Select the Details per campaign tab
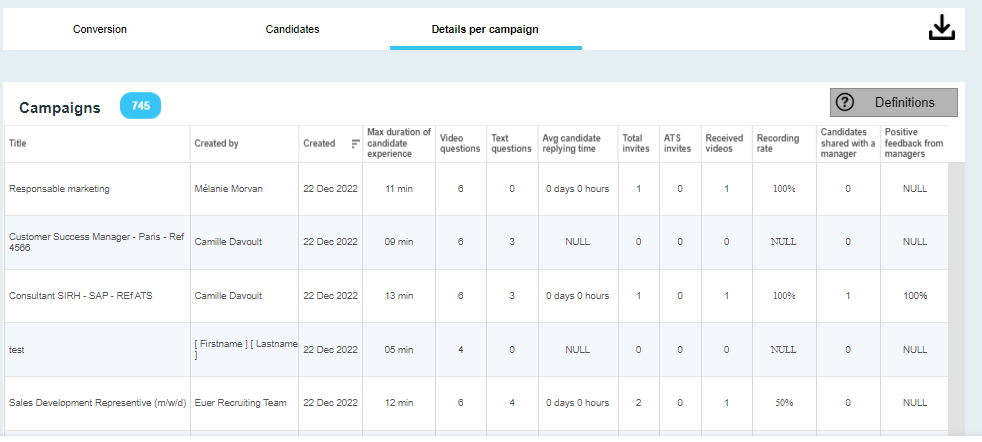 (x=485, y=29)
